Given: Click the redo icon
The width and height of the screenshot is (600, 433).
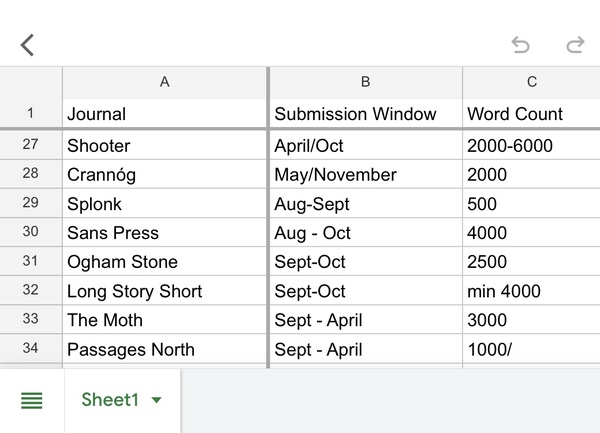Looking at the screenshot, I should coord(575,45).
